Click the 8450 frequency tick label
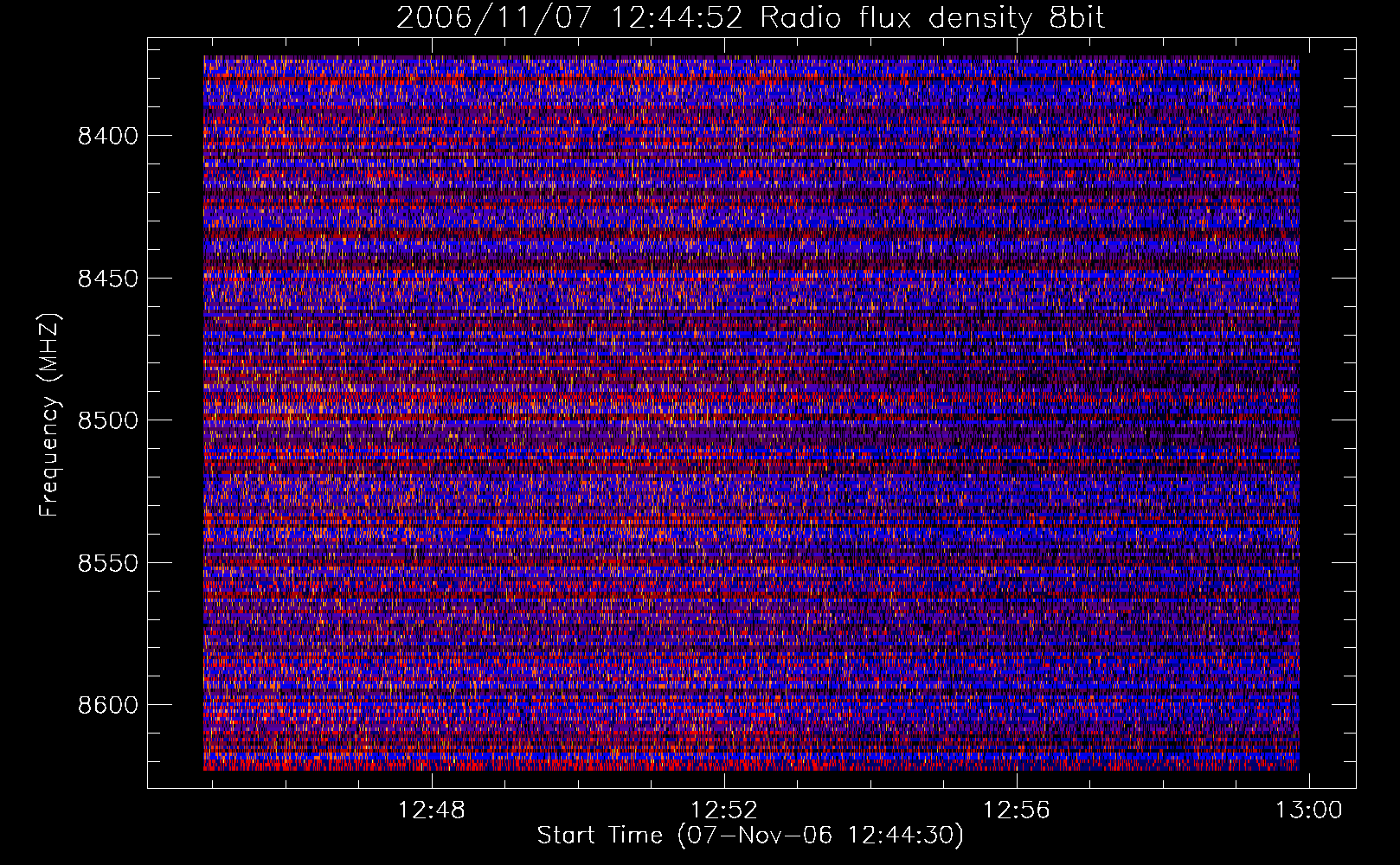The width and height of the screenshot is (1400, 865). coord(107,279)
